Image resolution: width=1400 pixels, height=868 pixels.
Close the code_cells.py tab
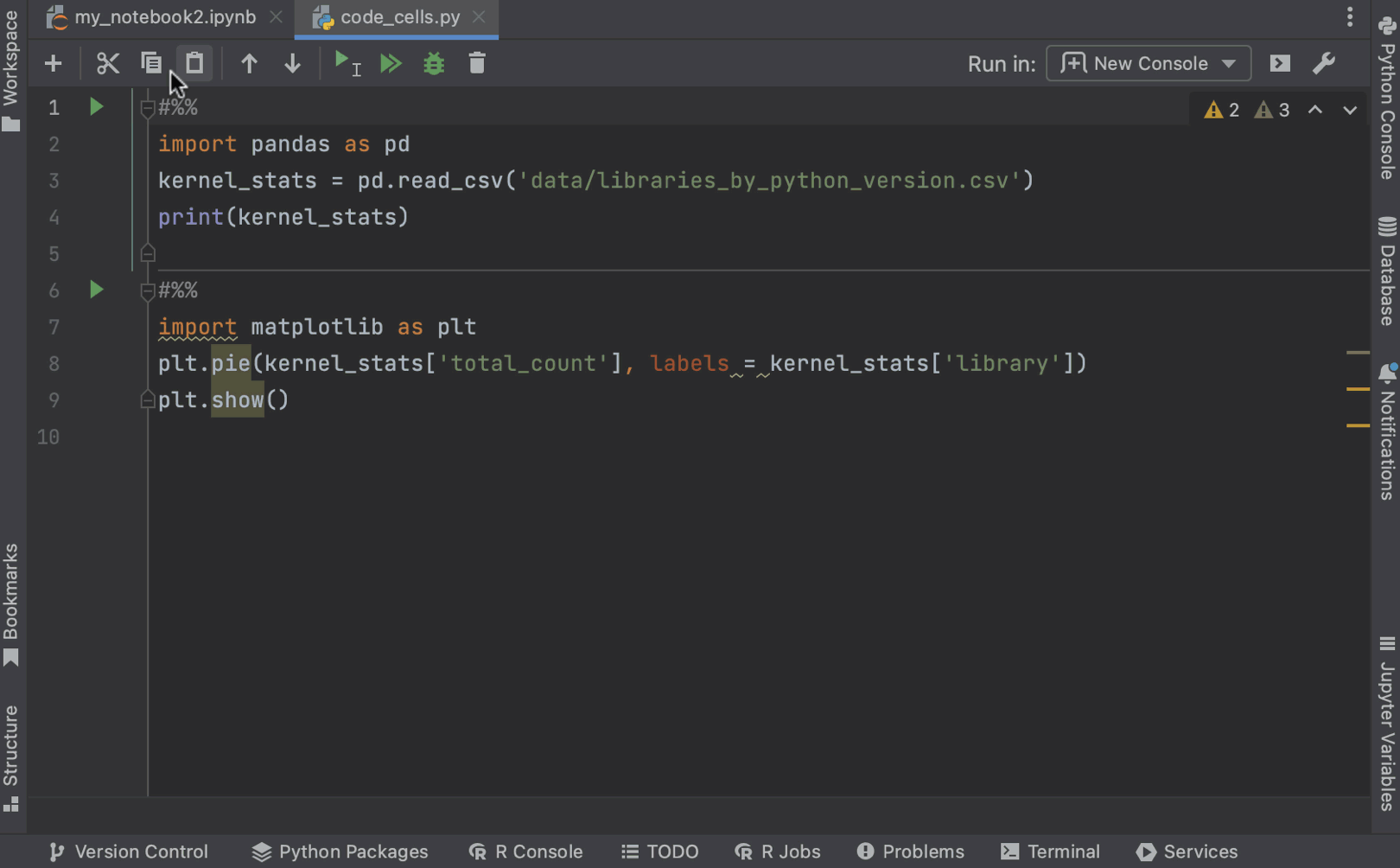(x=479, y=17)
